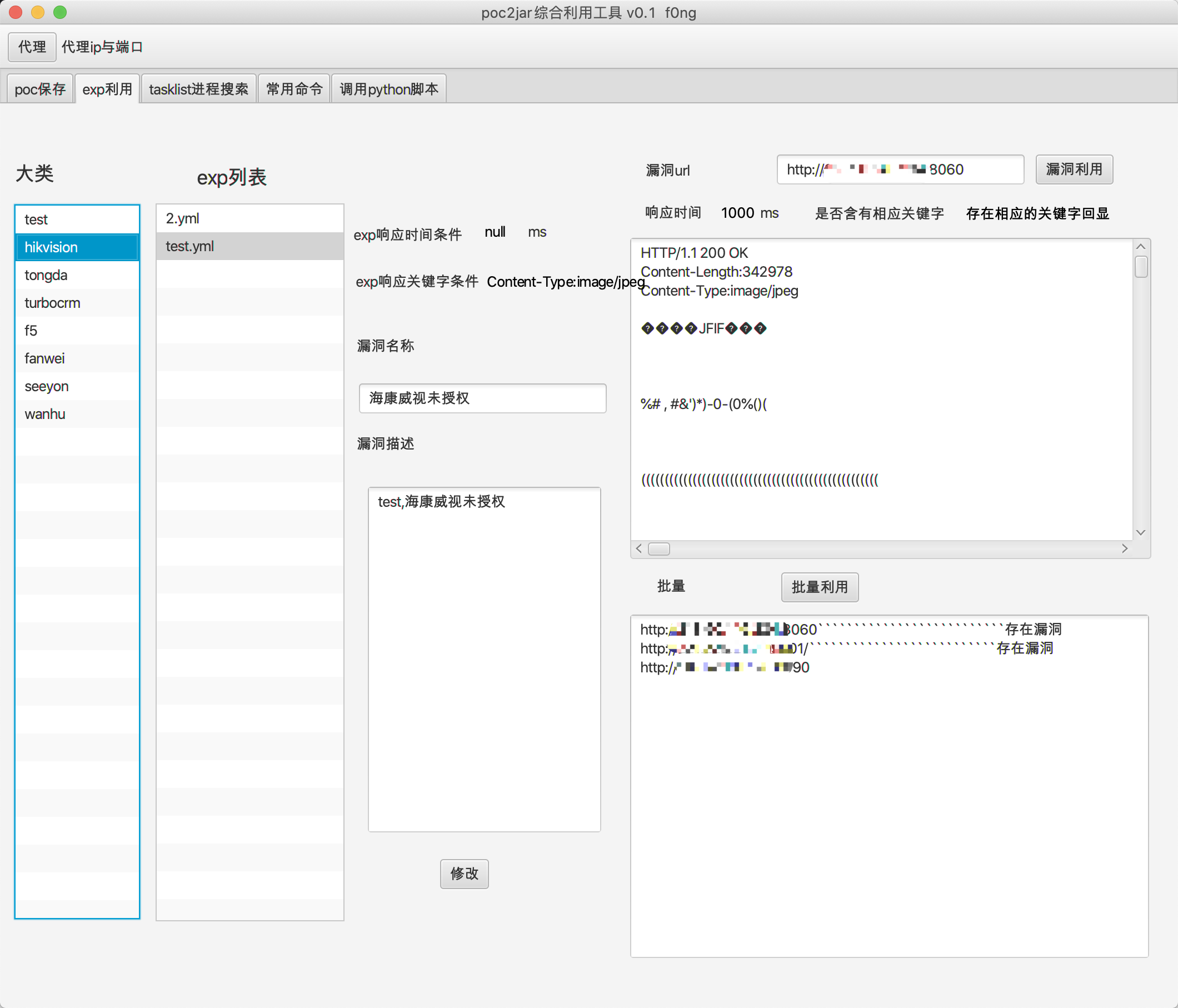Switch to the poc保存 tab
This screenshot has width=1178, height=1008.
tap(40, 89)
